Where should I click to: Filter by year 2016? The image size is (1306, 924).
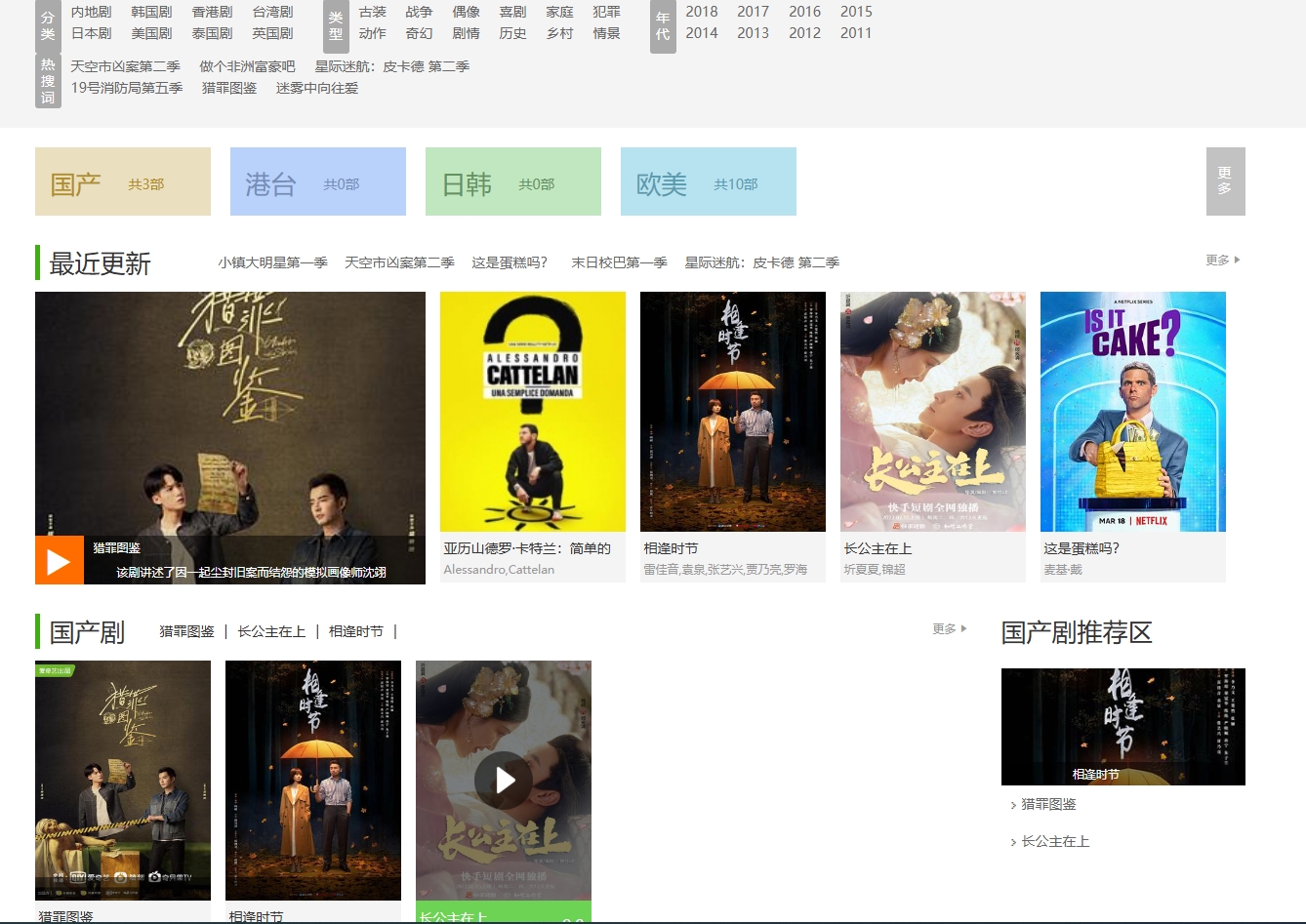pos(805,12)
